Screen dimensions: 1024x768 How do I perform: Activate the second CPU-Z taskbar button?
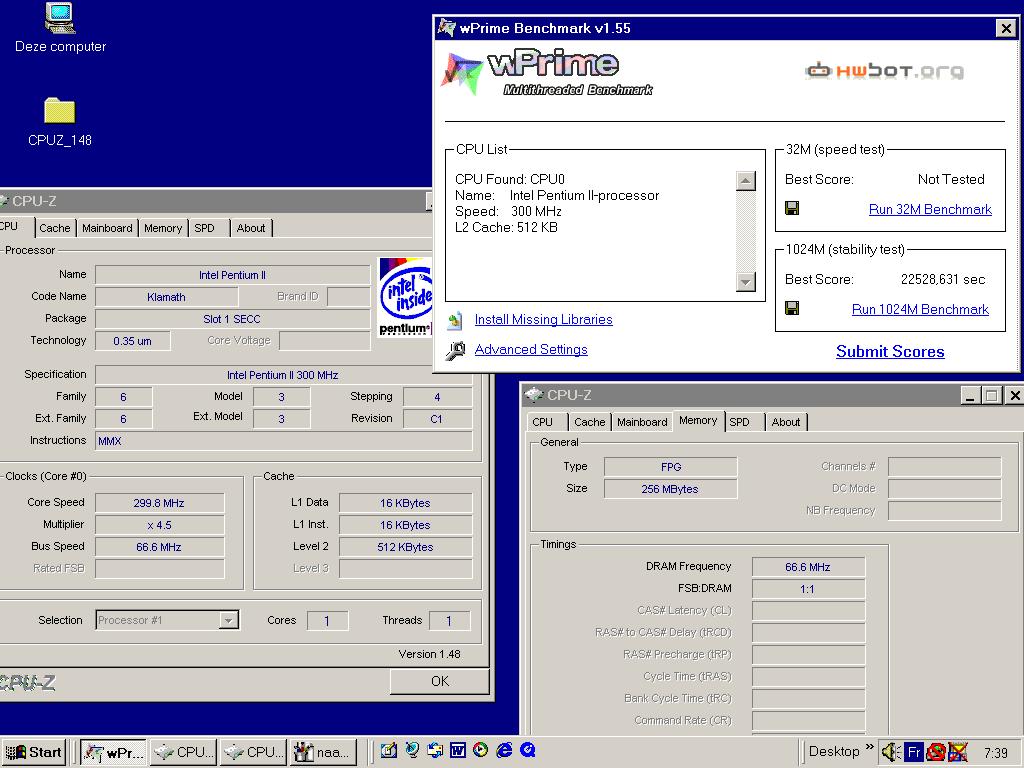click(253, 752)
